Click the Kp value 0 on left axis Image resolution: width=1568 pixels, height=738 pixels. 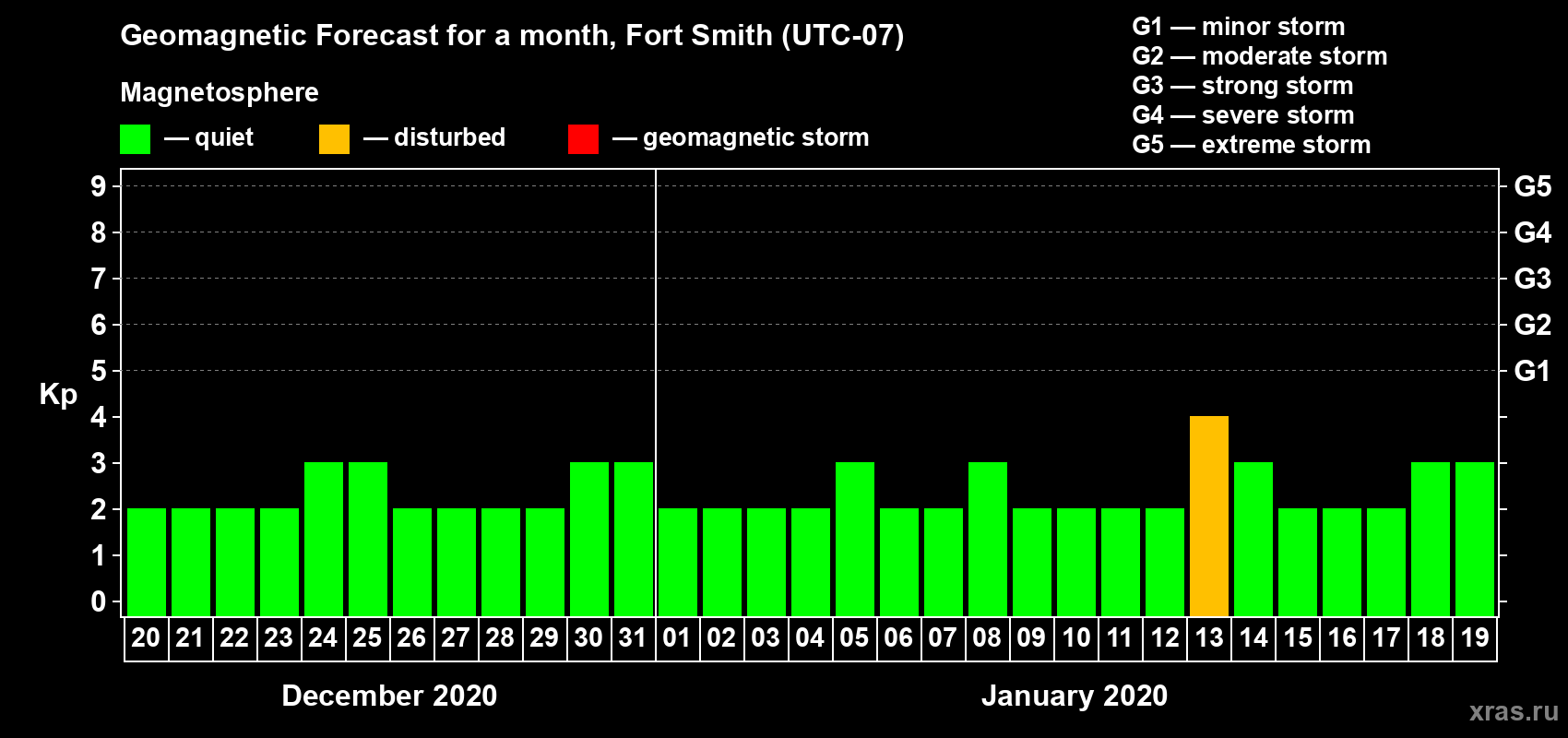tap(99, 601)
